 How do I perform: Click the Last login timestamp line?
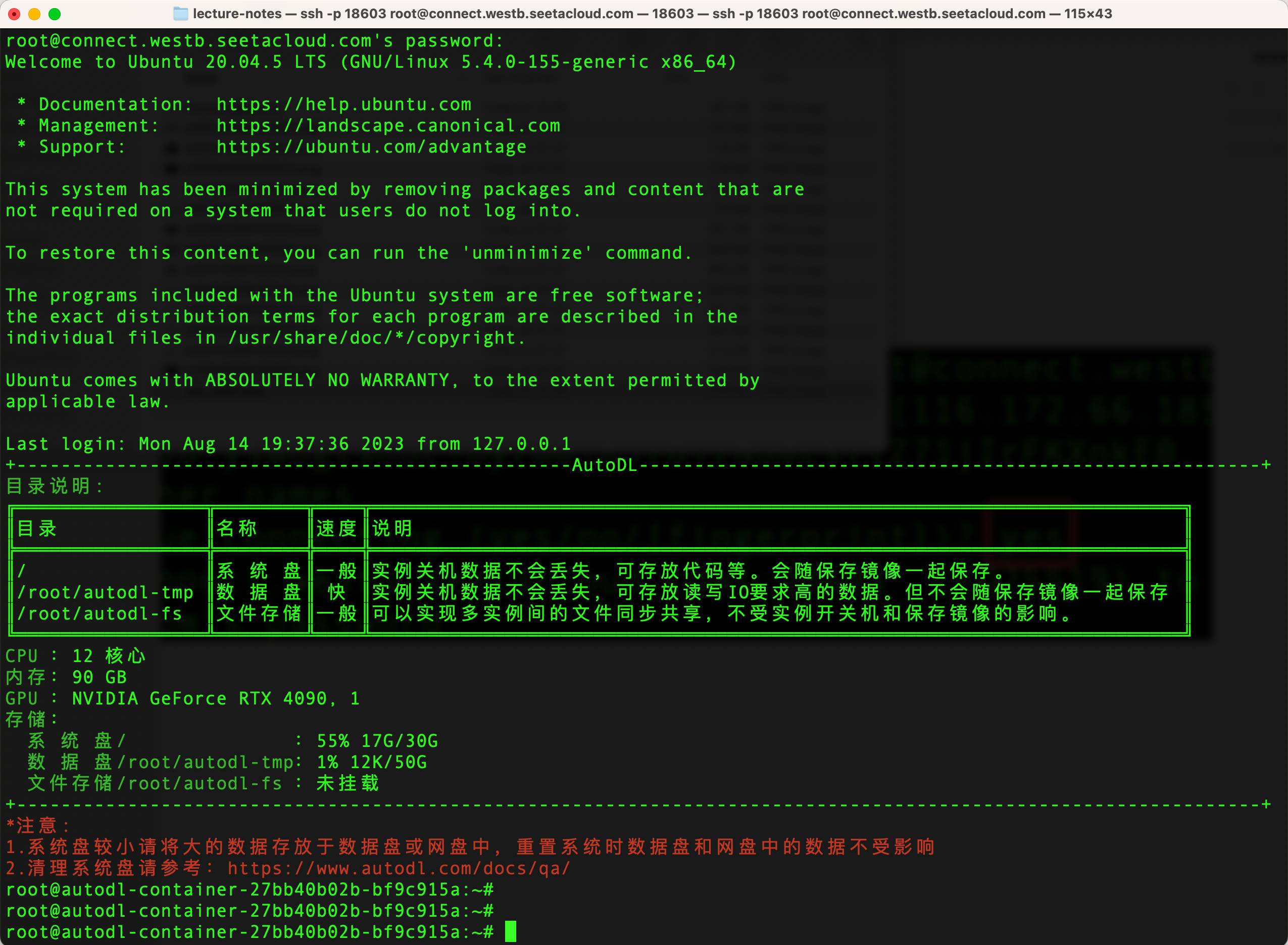(287, 444)
